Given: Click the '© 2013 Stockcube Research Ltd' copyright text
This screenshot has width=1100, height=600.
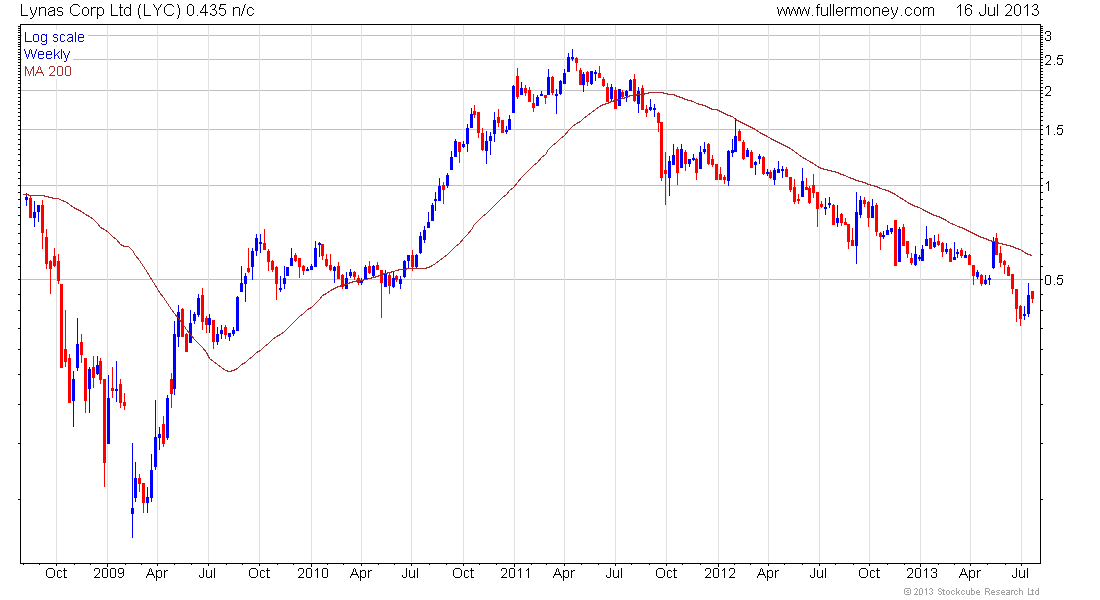Looking at the screenshot, I should (x=971, y=592).
